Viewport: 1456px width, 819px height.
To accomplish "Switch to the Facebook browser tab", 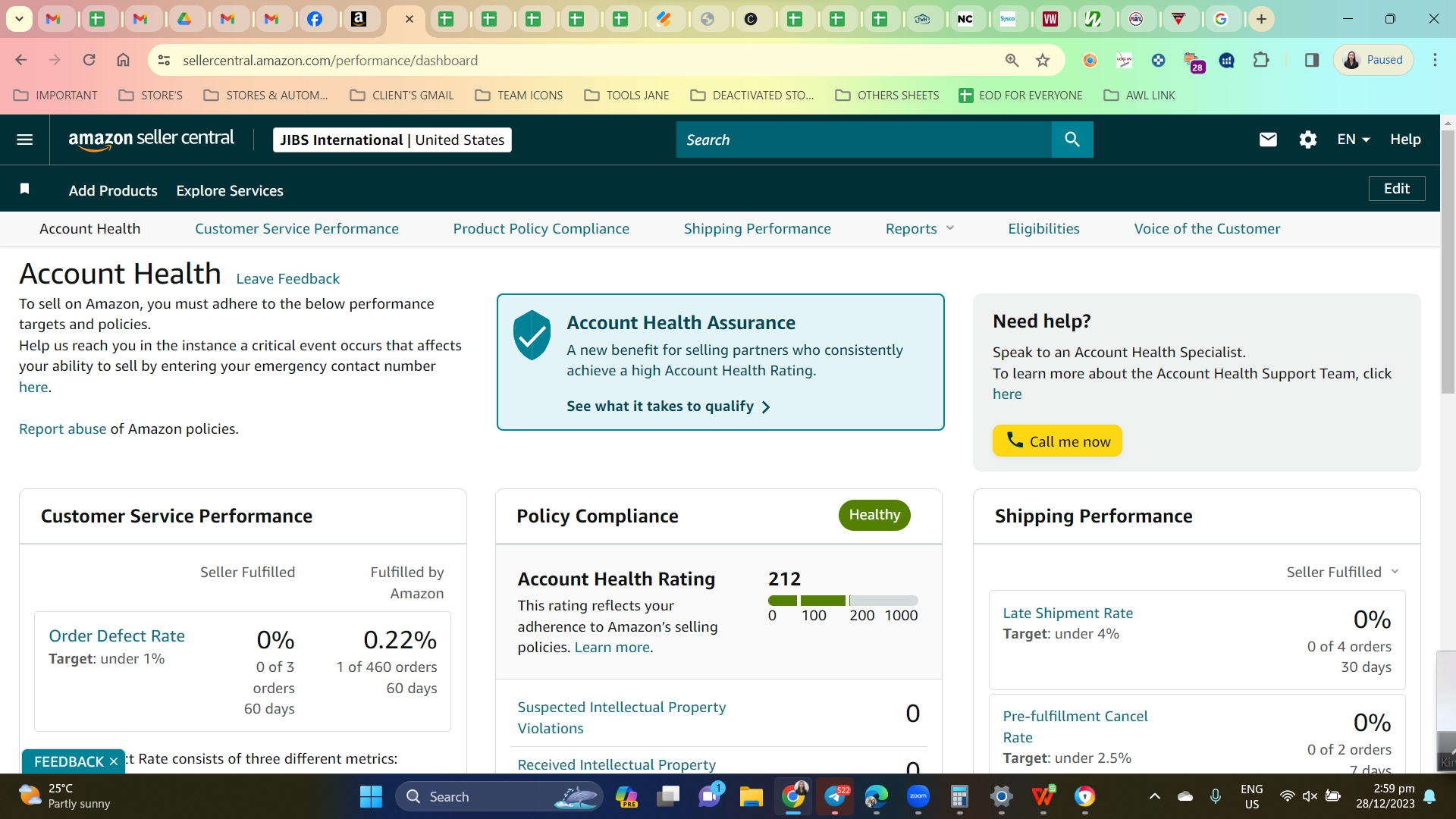I will (315, 19).
